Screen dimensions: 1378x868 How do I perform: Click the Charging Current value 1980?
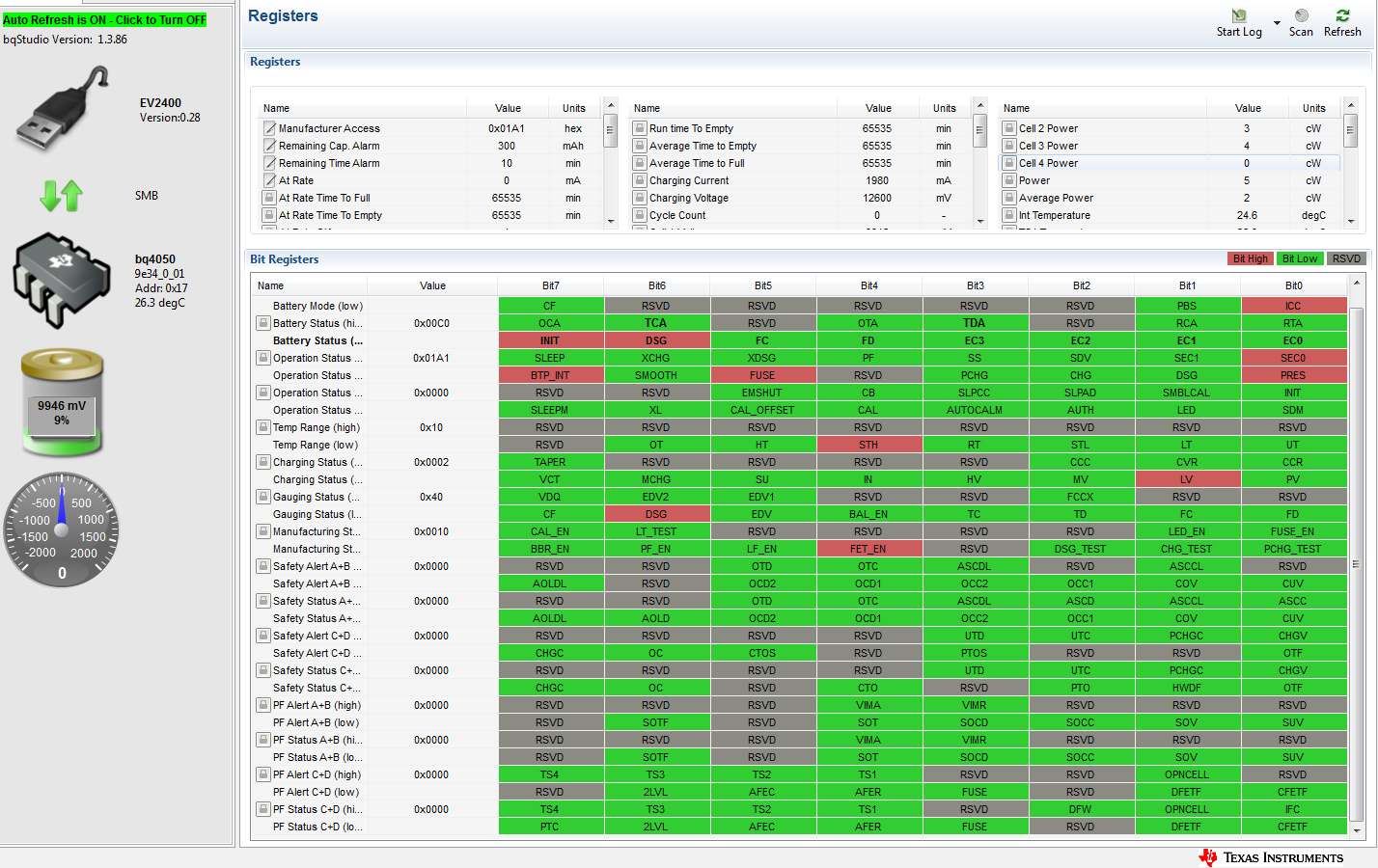[877, 180]
